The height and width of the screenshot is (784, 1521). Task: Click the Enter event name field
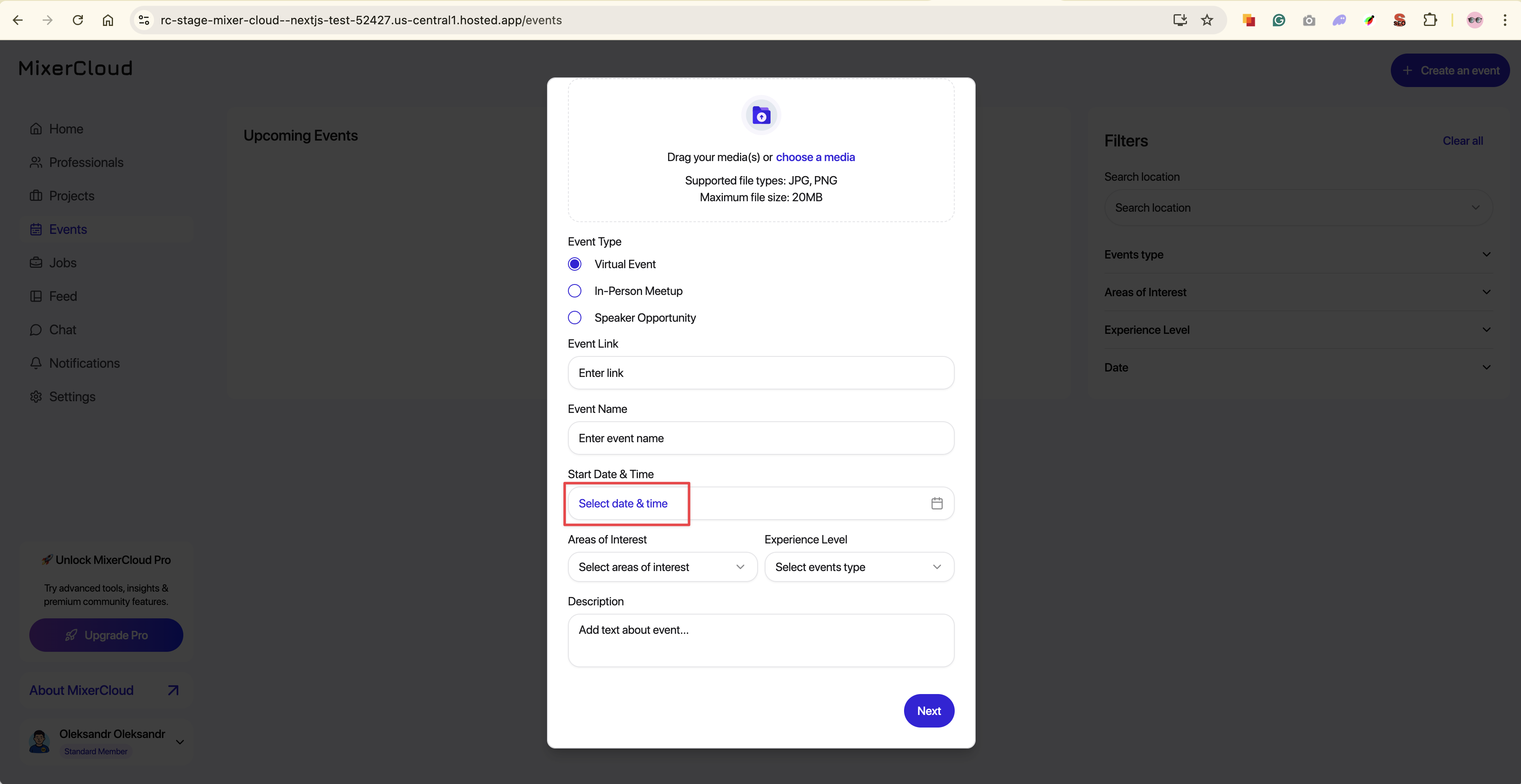click(760, 438)
